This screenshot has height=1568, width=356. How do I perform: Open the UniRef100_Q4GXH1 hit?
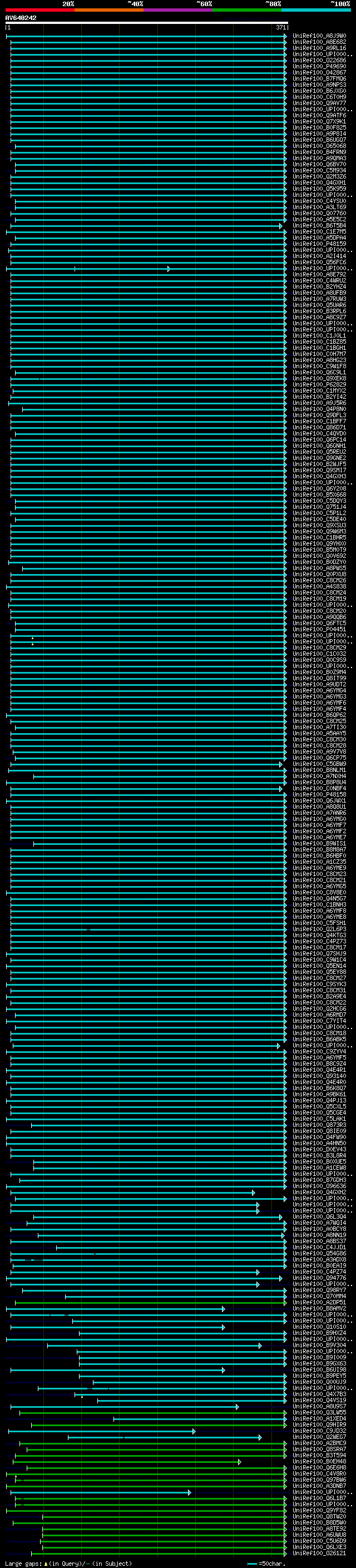click(319, 182)
